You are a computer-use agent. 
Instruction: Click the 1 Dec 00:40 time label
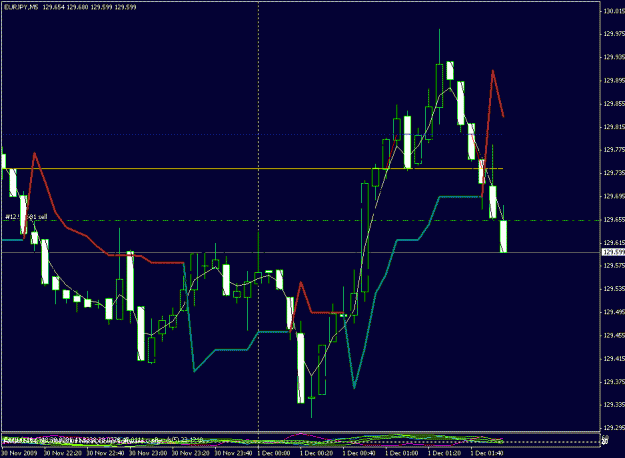[x=359, y=453]
